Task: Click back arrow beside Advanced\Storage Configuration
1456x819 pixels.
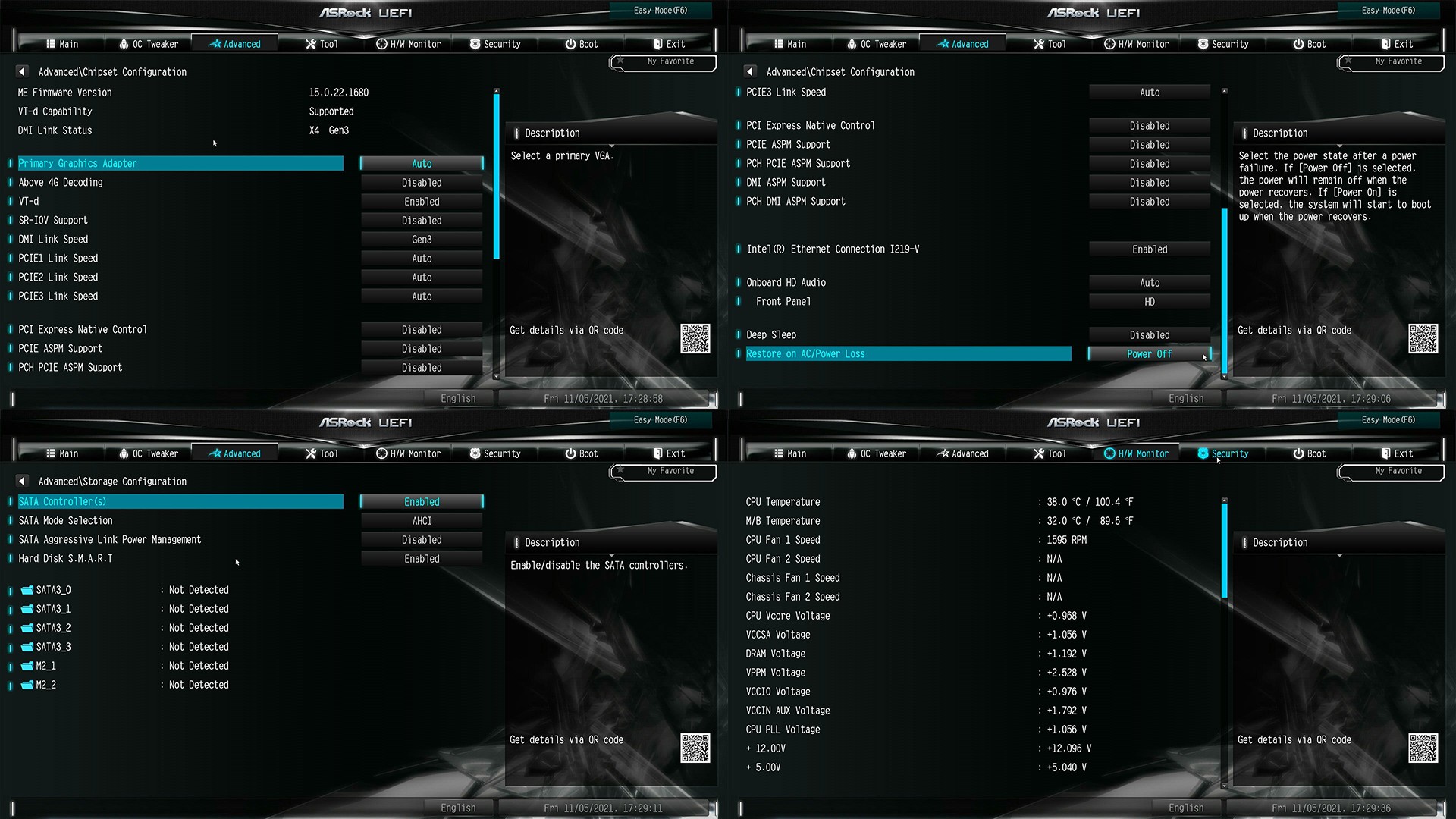Action: pyautogui.click(x=22, y=481)
